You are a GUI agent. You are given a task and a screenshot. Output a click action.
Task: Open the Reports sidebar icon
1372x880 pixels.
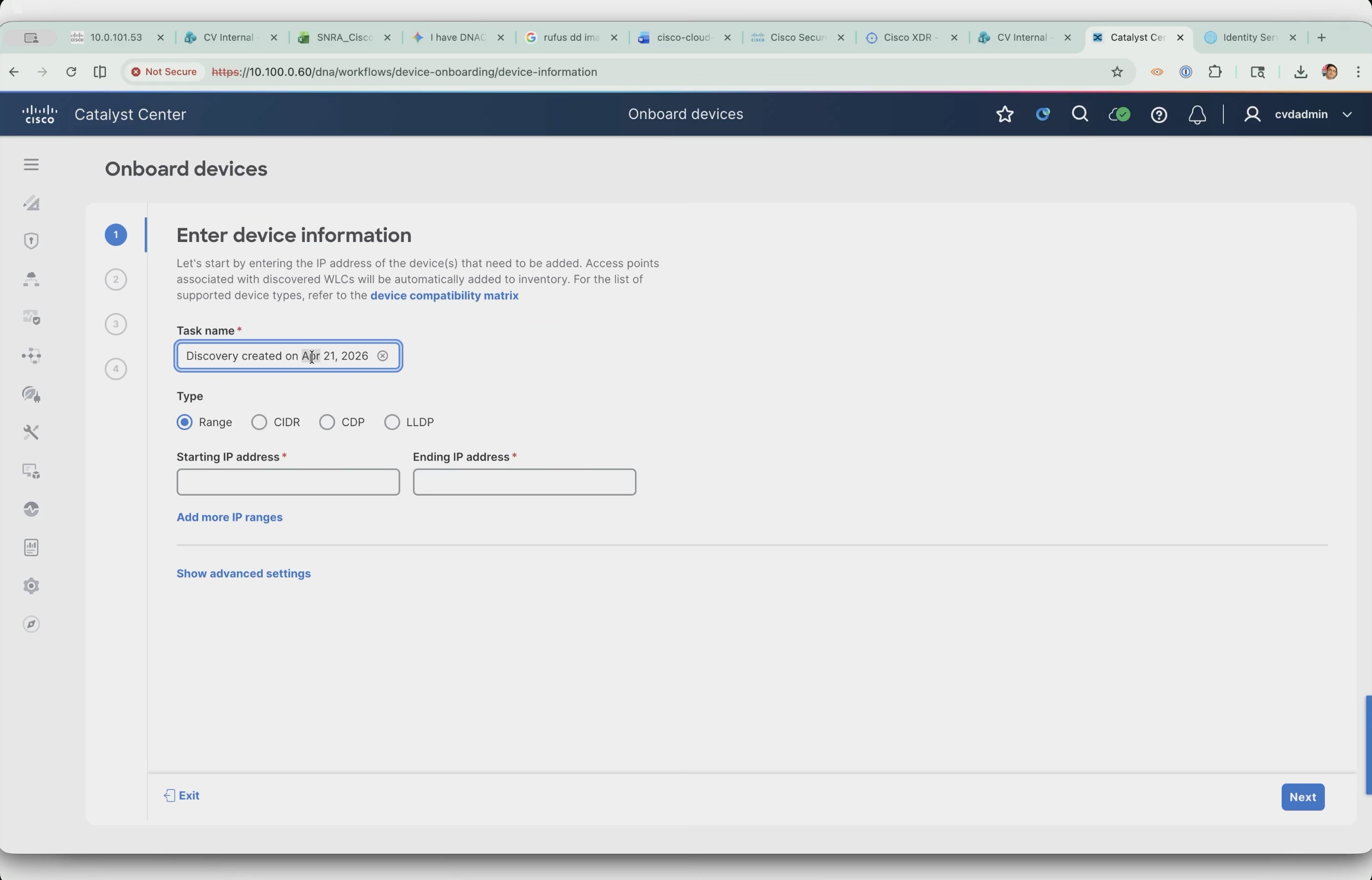[32, 548]
